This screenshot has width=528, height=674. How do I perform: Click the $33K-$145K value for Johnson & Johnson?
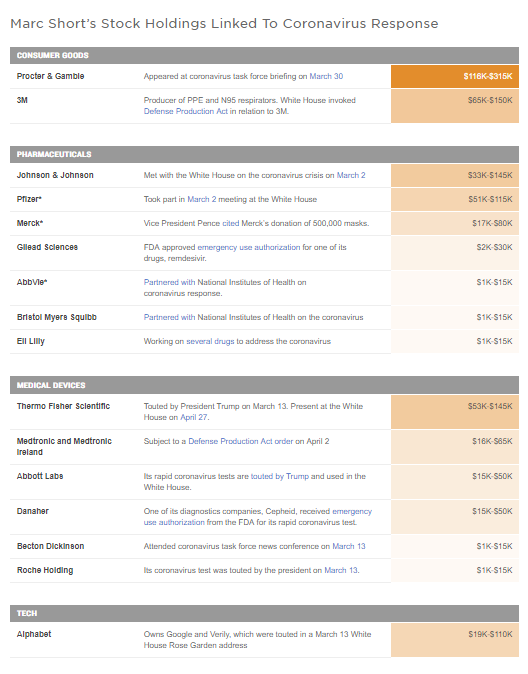pos(490,175)
